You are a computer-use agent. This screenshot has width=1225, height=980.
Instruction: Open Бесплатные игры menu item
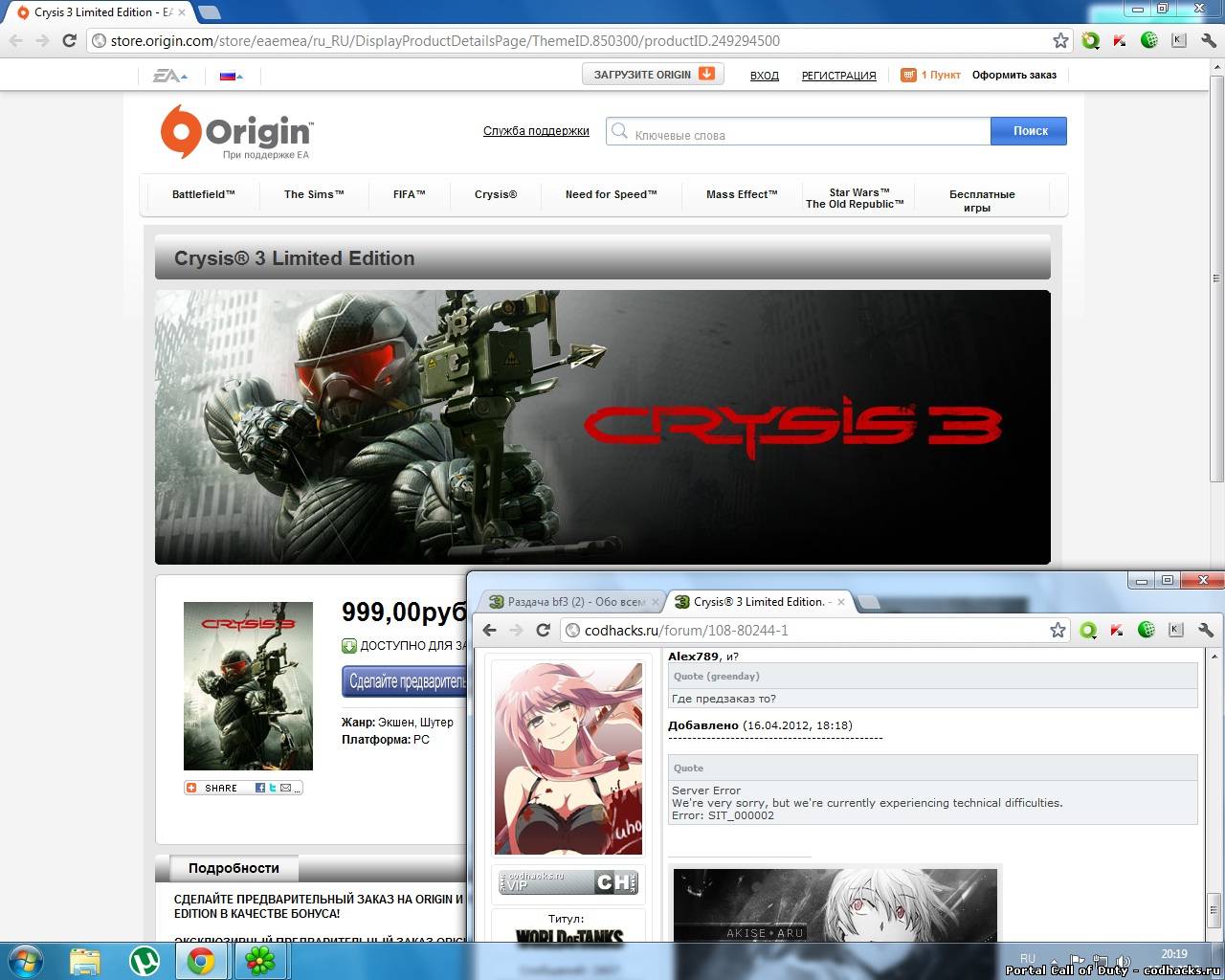tap(982, 200)
